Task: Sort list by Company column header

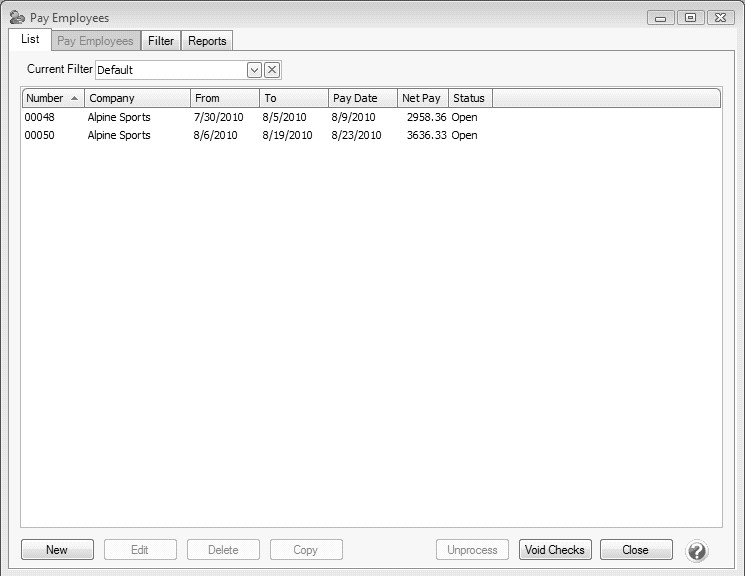Action: (137, 98)
